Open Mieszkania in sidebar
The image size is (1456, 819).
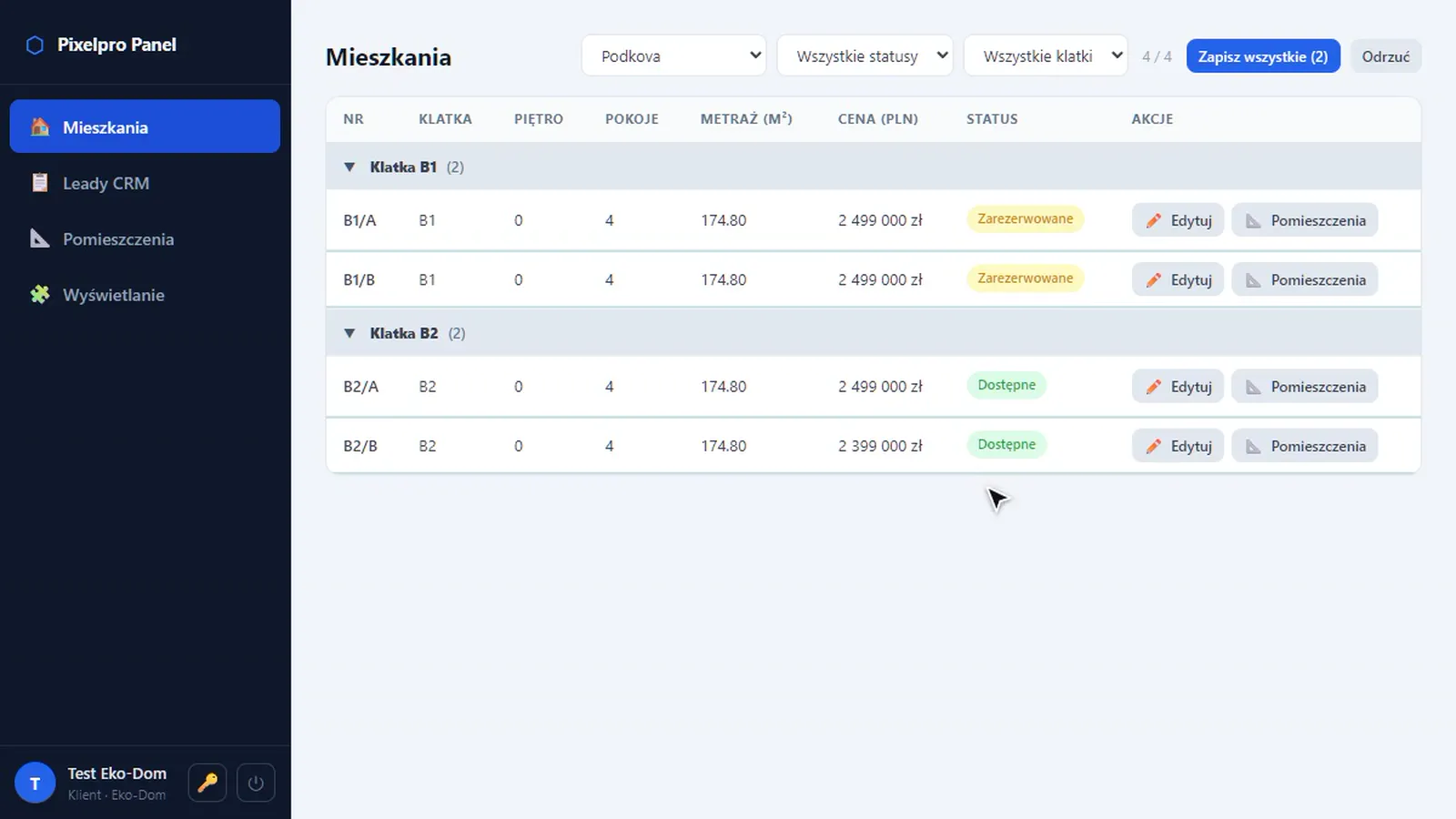(x=145, y=126)
